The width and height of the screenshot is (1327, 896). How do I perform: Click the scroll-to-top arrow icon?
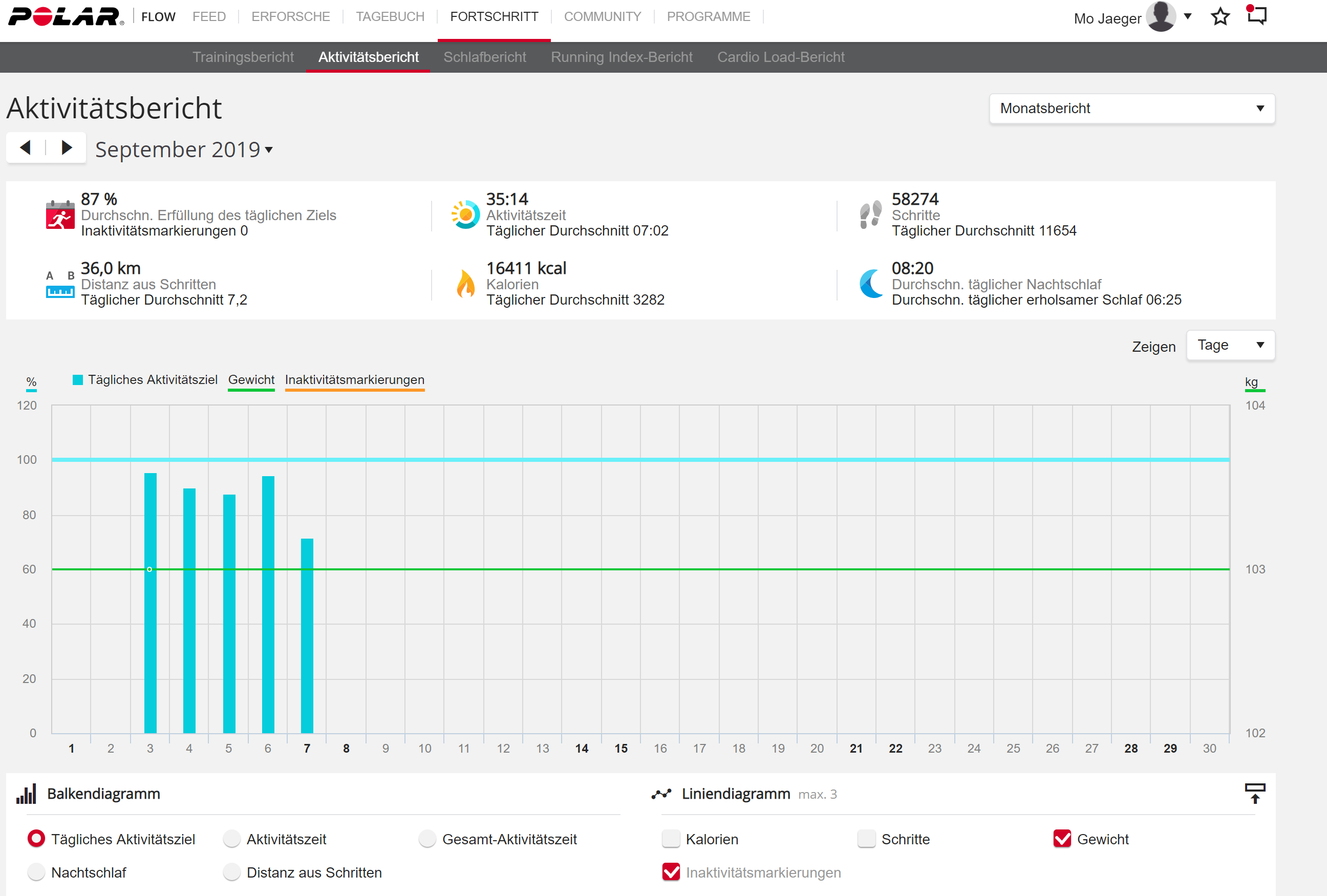(1254, 793)
